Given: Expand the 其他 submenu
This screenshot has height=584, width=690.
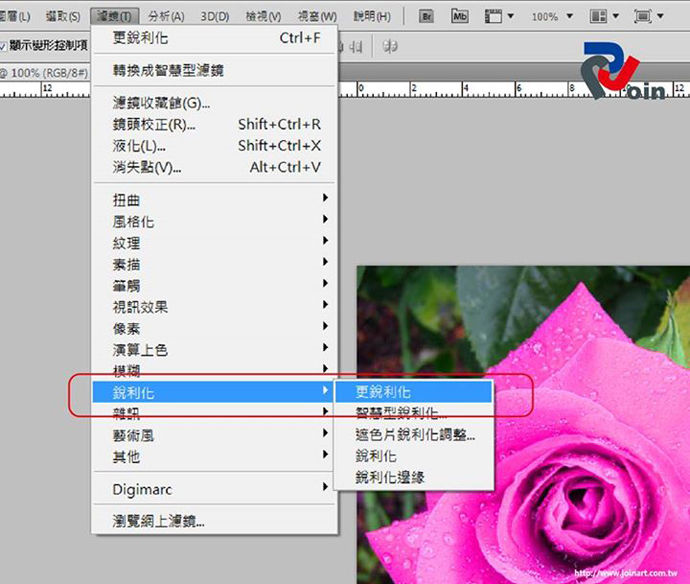Looking at the screenshot, I should [214, 456].
